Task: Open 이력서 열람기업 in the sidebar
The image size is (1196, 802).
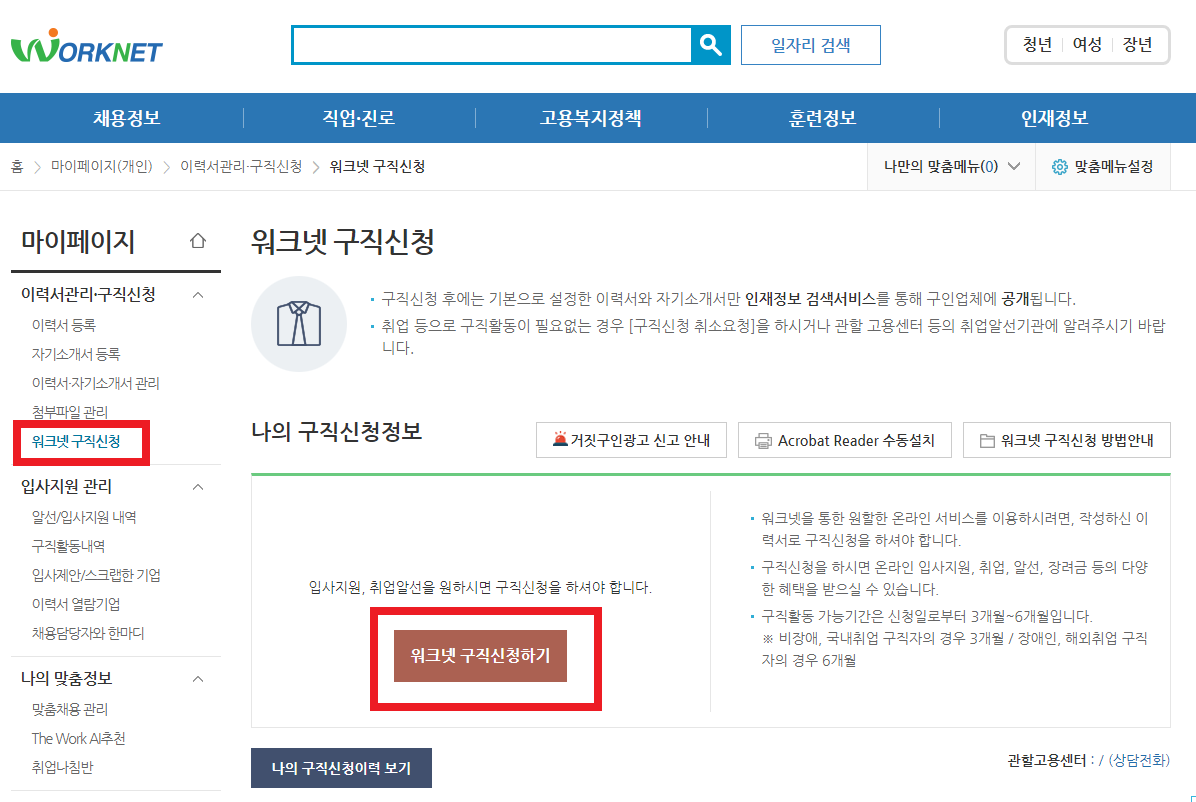Action: click(76, 604)
